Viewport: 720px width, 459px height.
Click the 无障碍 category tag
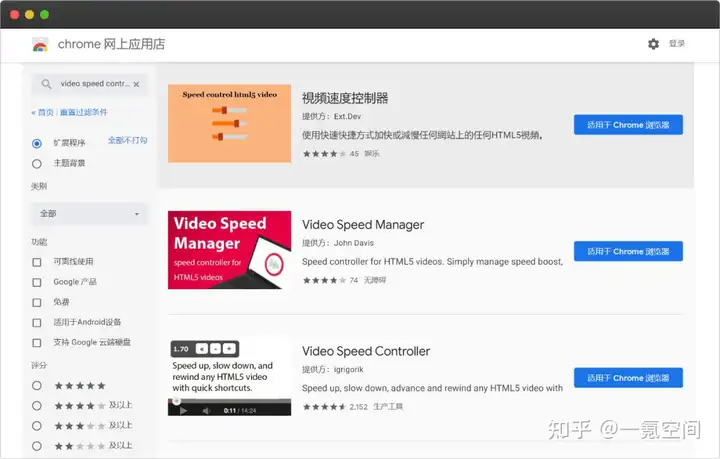click(375, 280)
